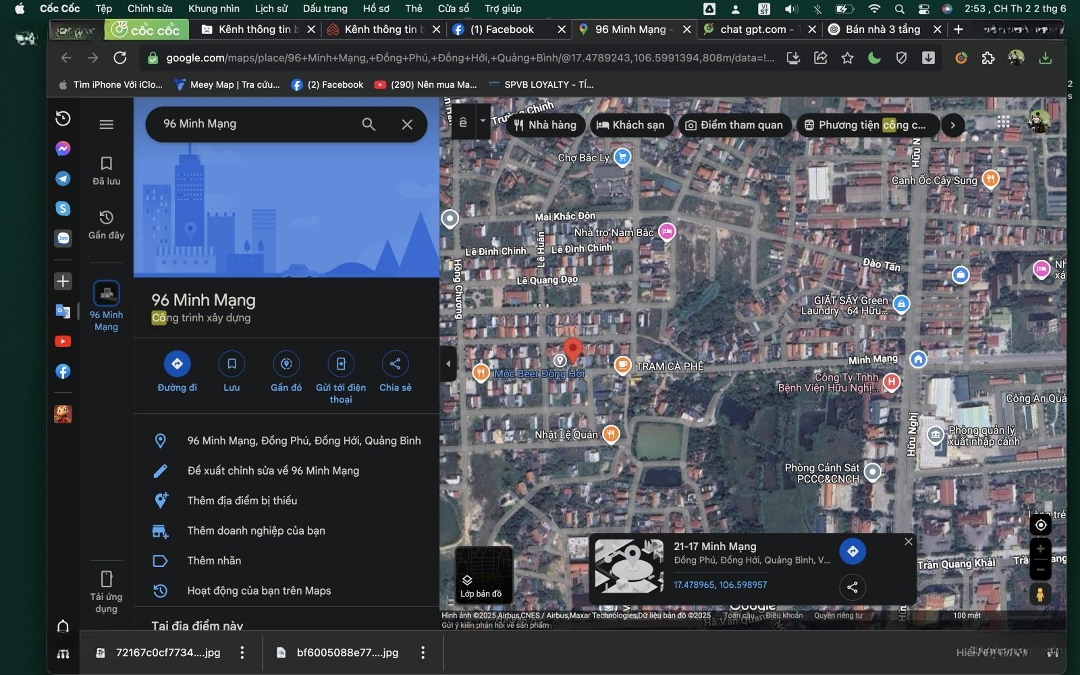Image resolution: width=1080 pixels, height=675 pixels.
Task: Click Thêm doanh nghiệp của bạn
Action: pos(256,531)
